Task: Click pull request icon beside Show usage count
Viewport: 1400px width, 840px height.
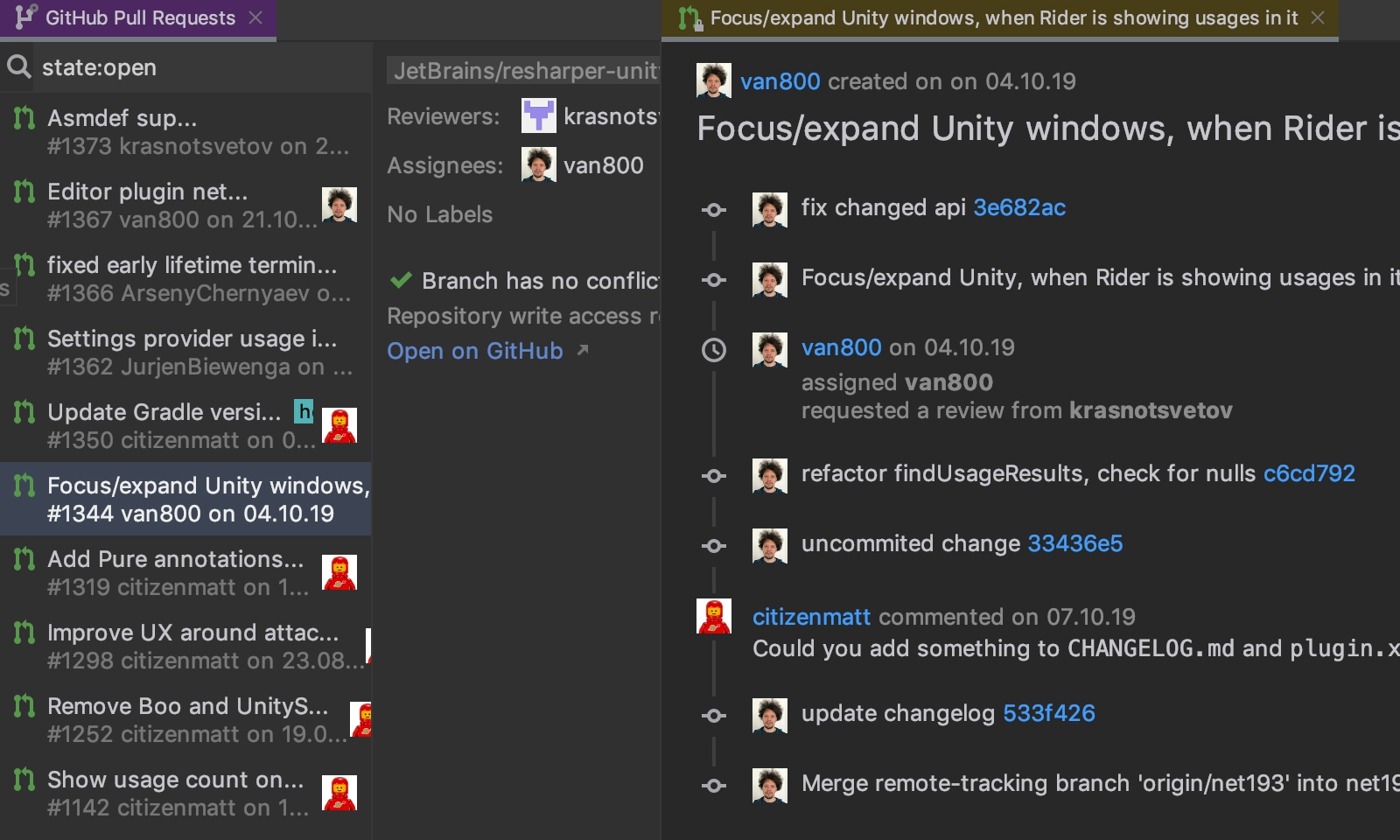Action: pos(24,779)
